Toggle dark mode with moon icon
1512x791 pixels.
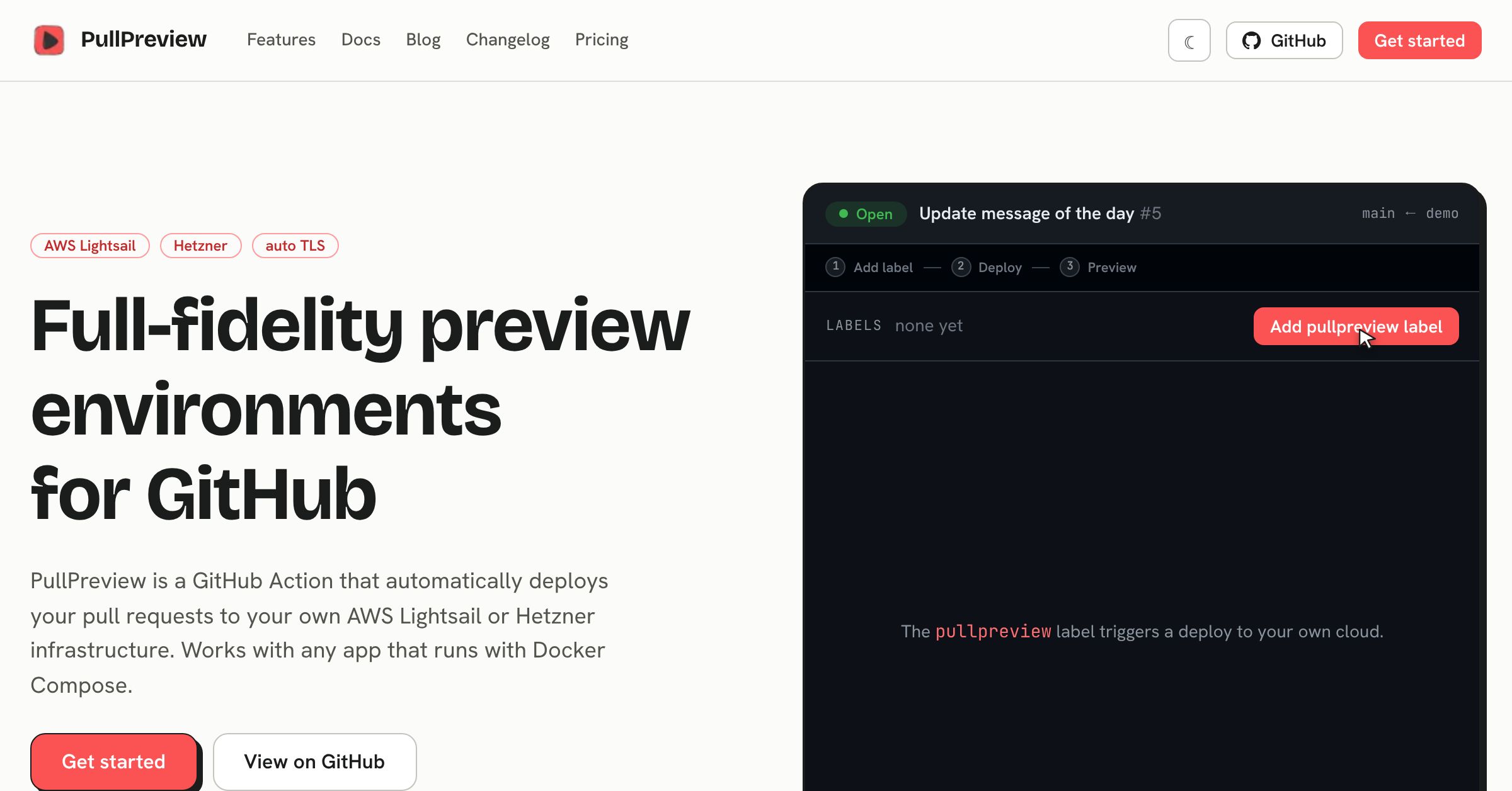coord(1189,40)
